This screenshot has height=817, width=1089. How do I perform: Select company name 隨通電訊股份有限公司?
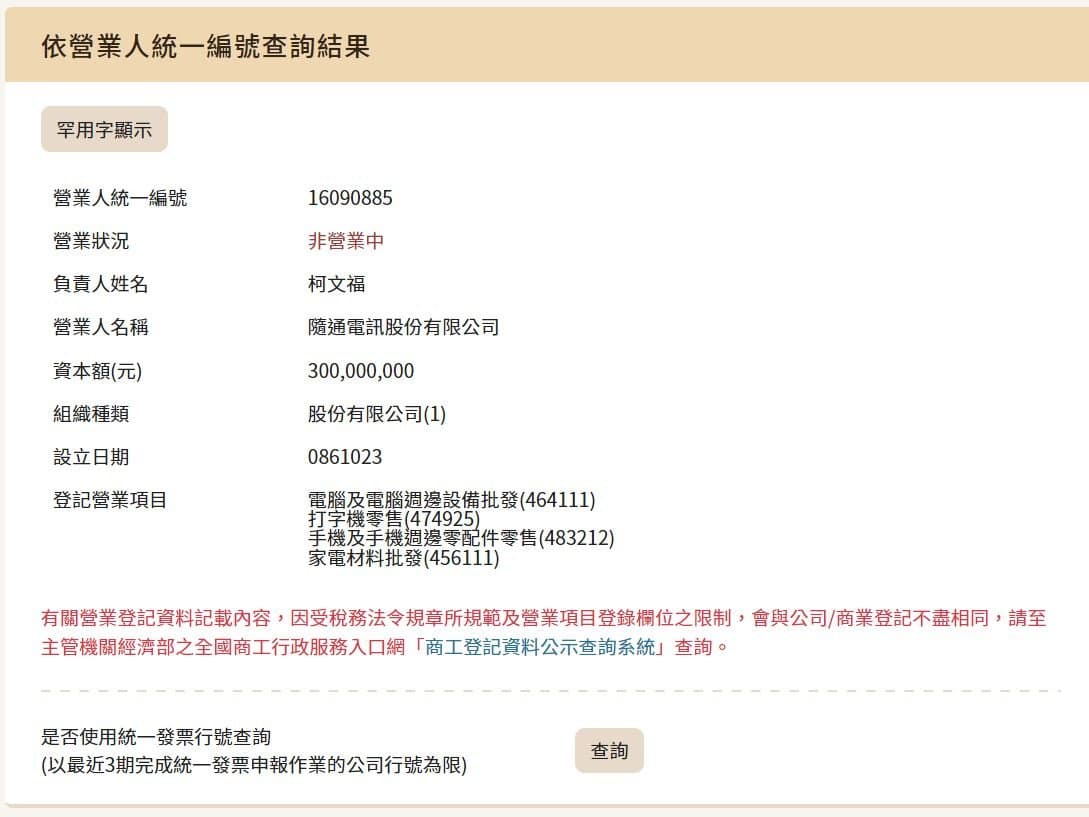pyautogui.click(x=404, y=327)
